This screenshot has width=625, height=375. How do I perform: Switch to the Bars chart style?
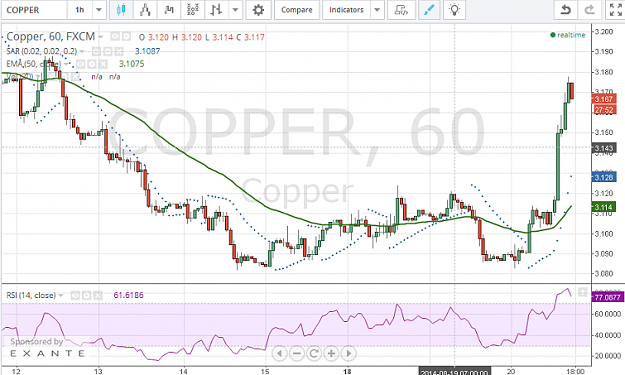[x=216, y=10]
